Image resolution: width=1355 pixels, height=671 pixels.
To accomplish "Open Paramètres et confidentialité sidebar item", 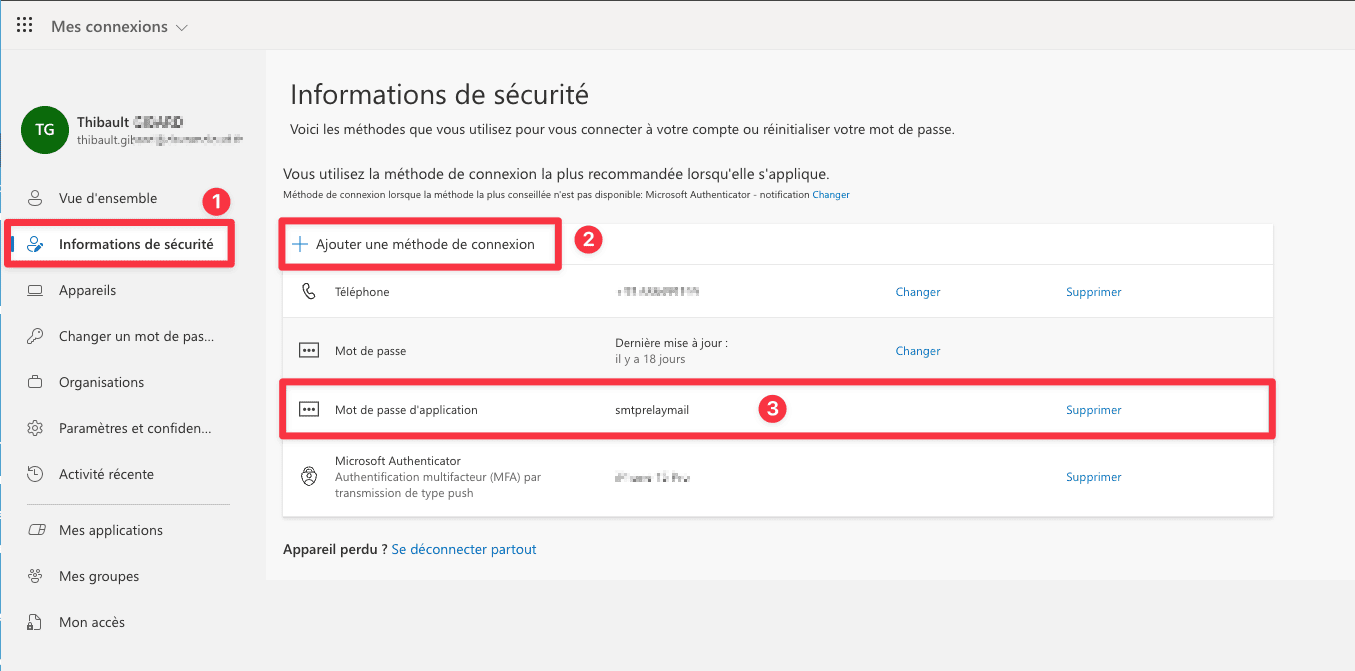I will coord(135,428).
